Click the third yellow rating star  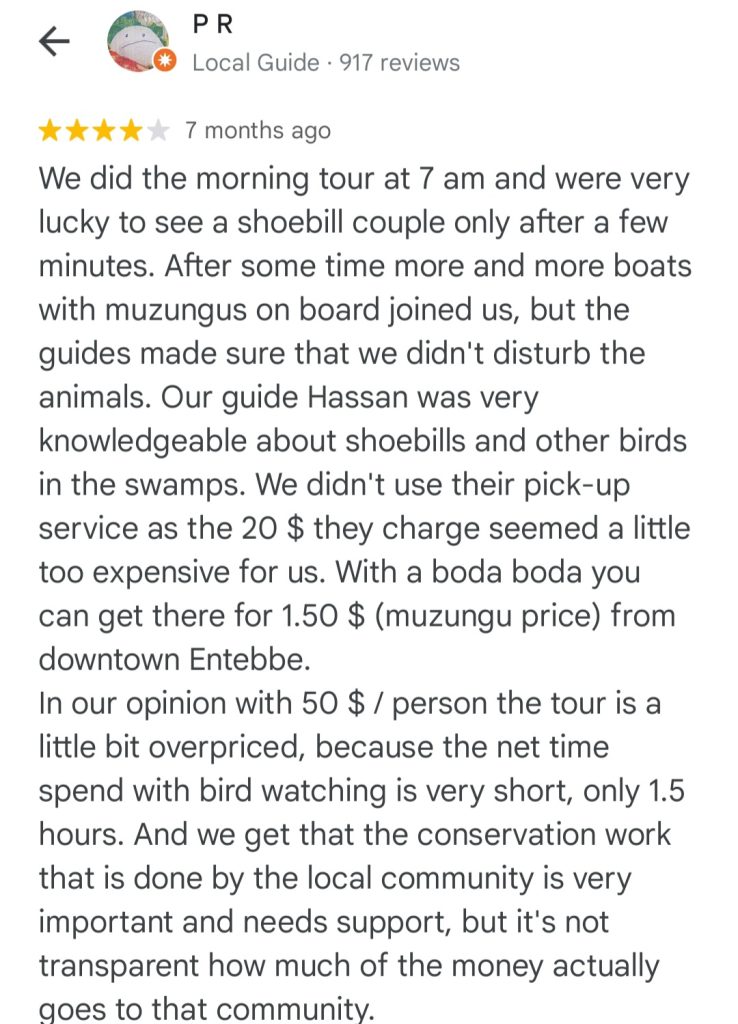click(103, 131)
